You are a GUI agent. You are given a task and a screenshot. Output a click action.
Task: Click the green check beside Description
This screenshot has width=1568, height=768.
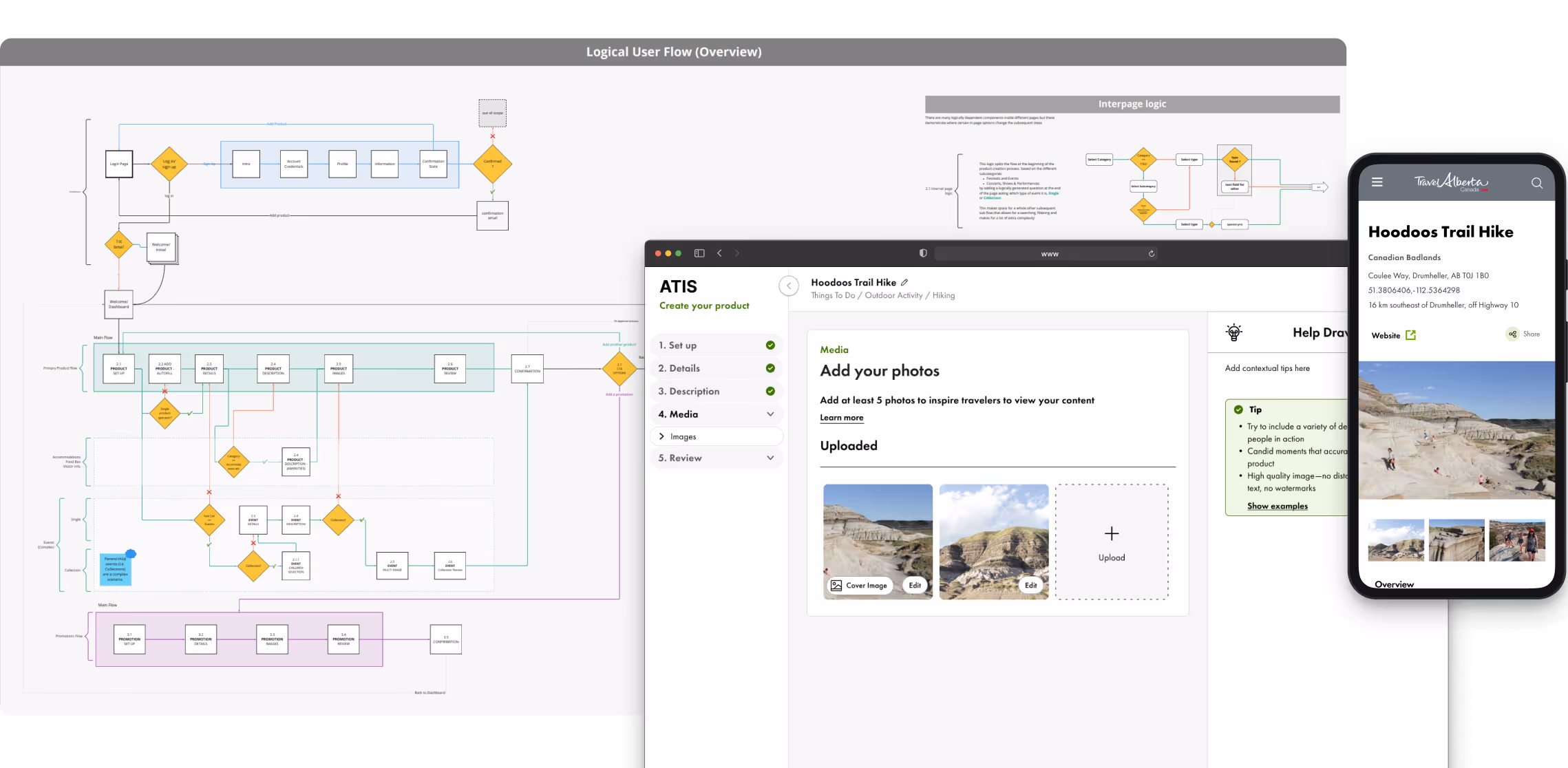[x=770, y=391]
